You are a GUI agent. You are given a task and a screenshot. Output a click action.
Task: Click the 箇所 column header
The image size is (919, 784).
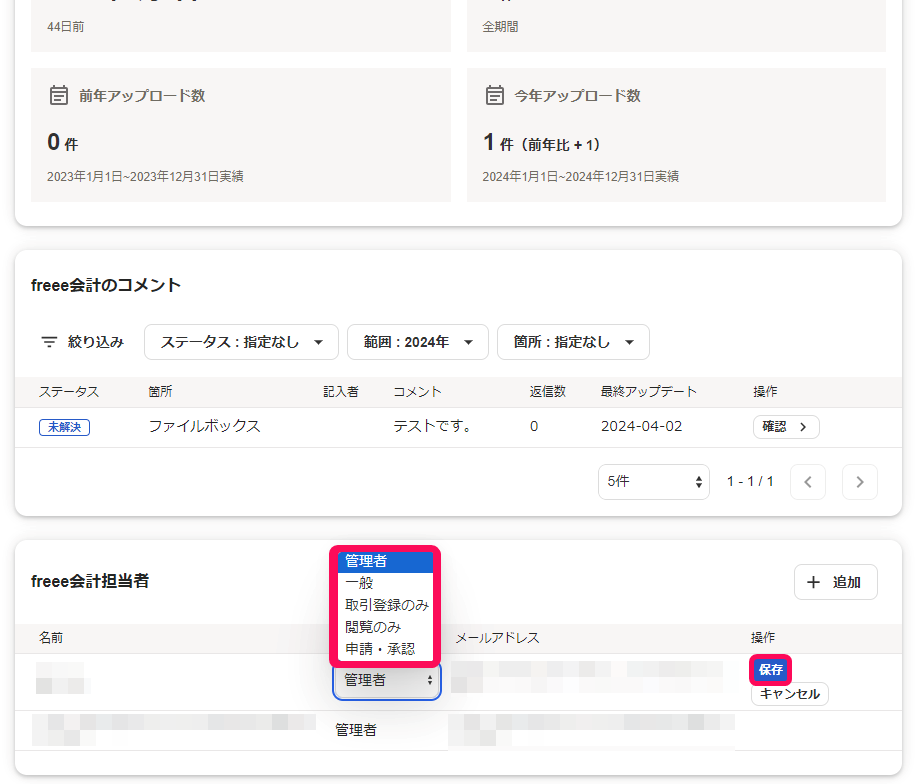click(x=160, y=391)
